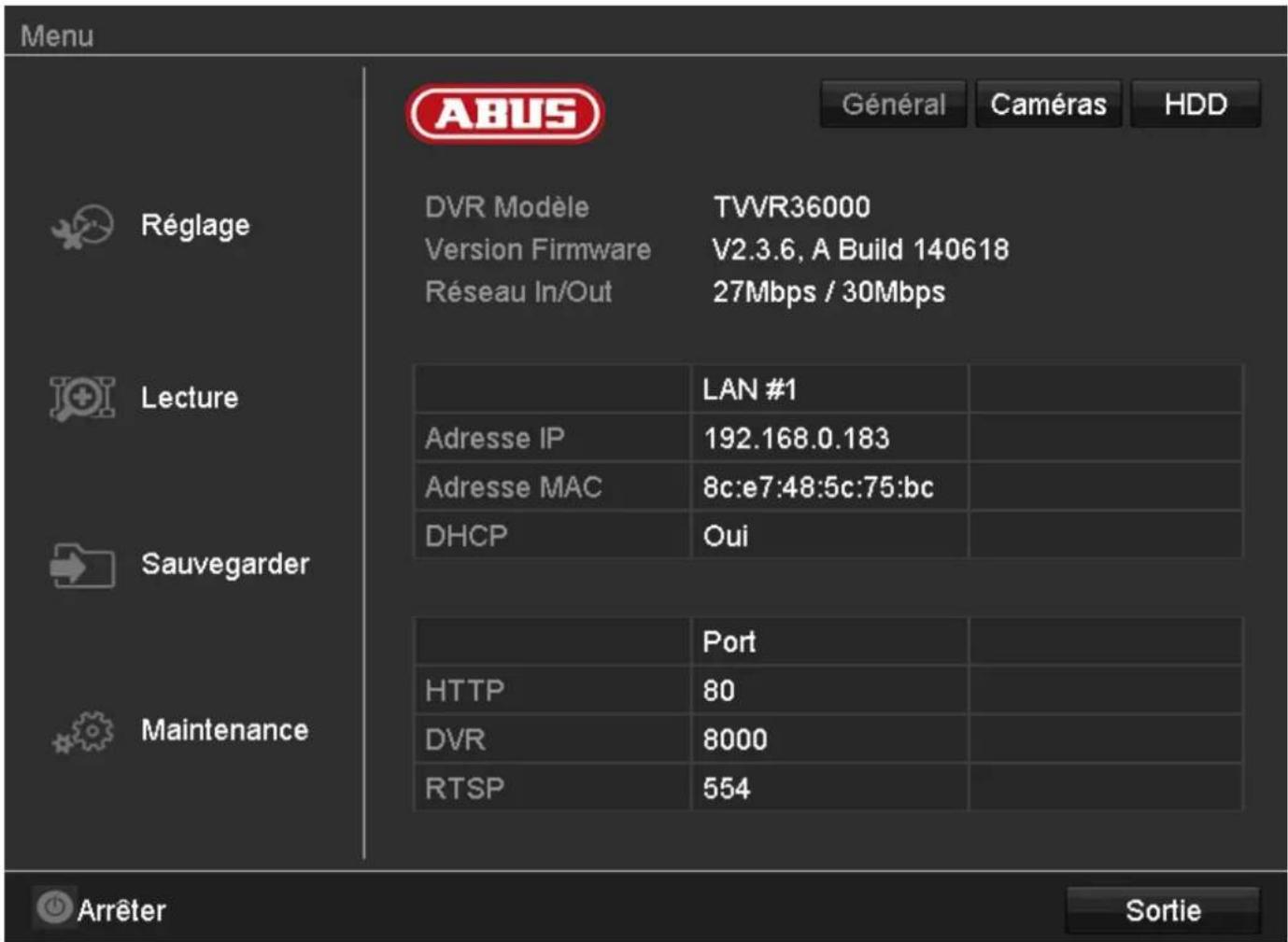The image size is (1288, 942).
Task: Click the model value TVVR36000
Action: [x=792, y=207]
